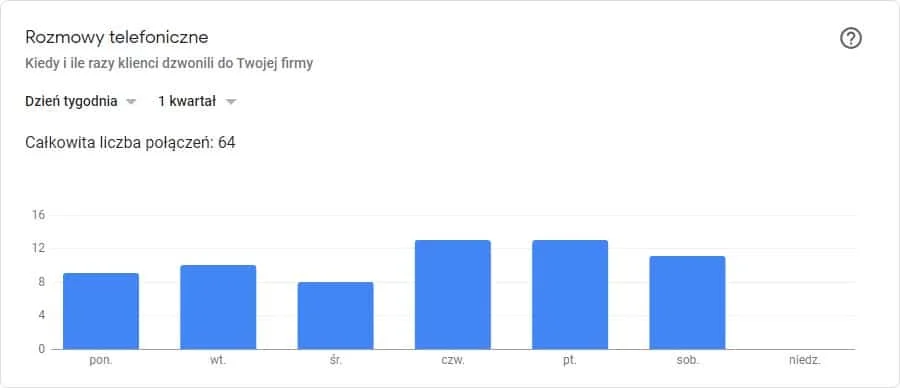Open the help question mark icon
Viewport: 900px width, 388px height.
[x=851, y=39]
